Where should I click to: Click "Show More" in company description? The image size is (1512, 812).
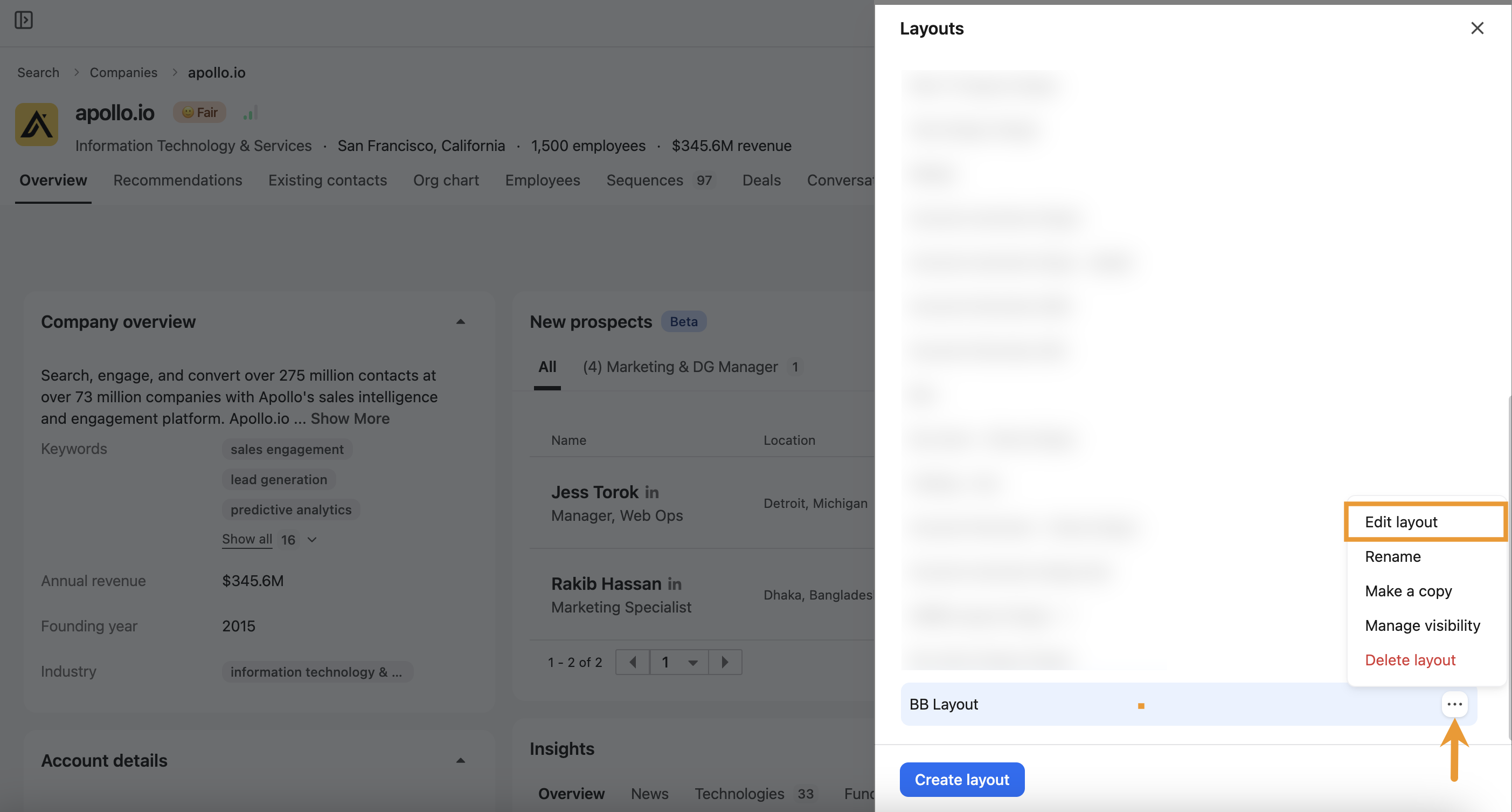click(350, 418)
